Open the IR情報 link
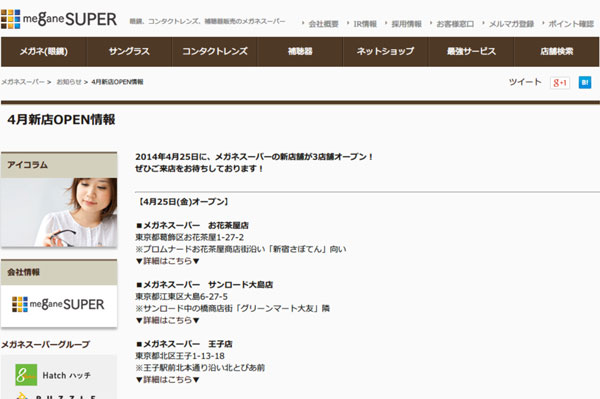The height and width of the screenshot is (399, 600). point(365,24)
